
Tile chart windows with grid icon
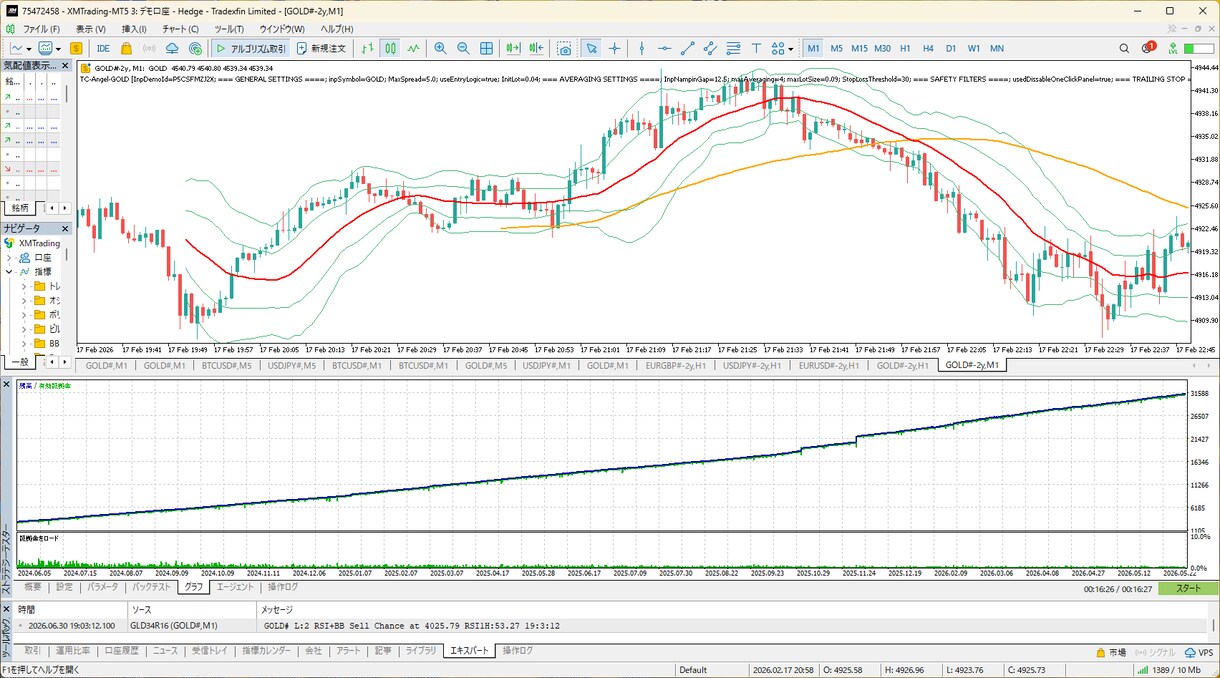coord(487,48)
